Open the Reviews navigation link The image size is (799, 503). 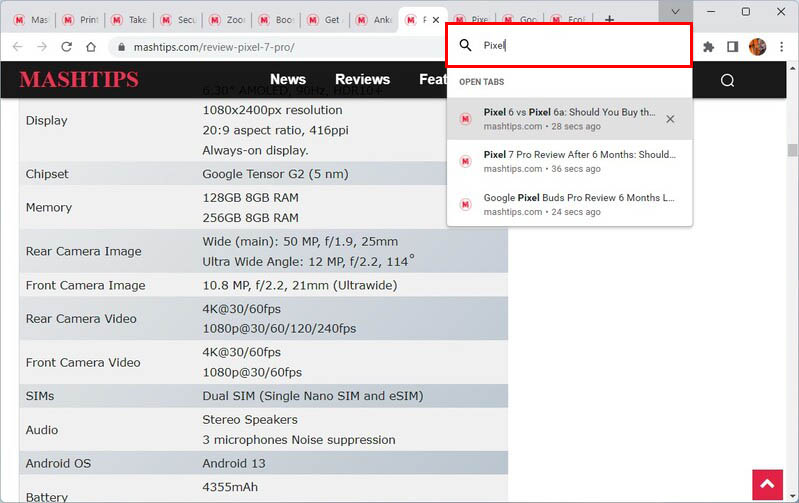(x=362, y=80)
